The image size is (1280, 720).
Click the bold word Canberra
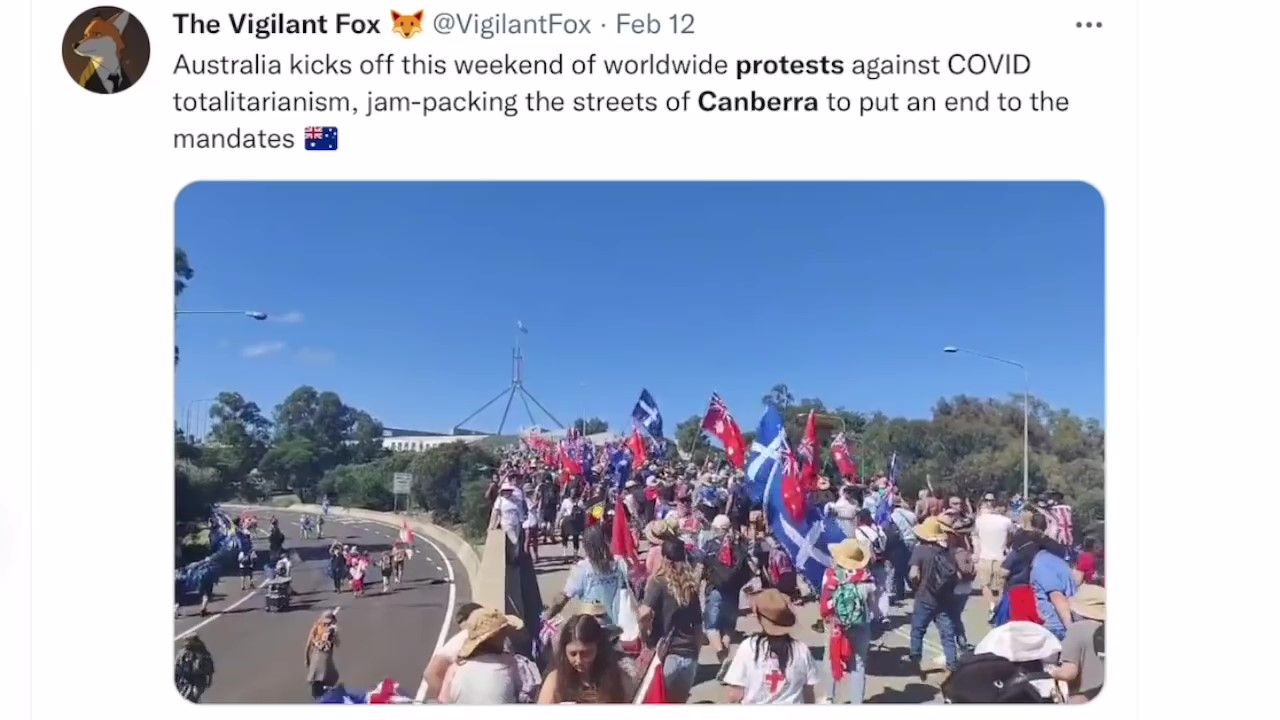[758, 102]
